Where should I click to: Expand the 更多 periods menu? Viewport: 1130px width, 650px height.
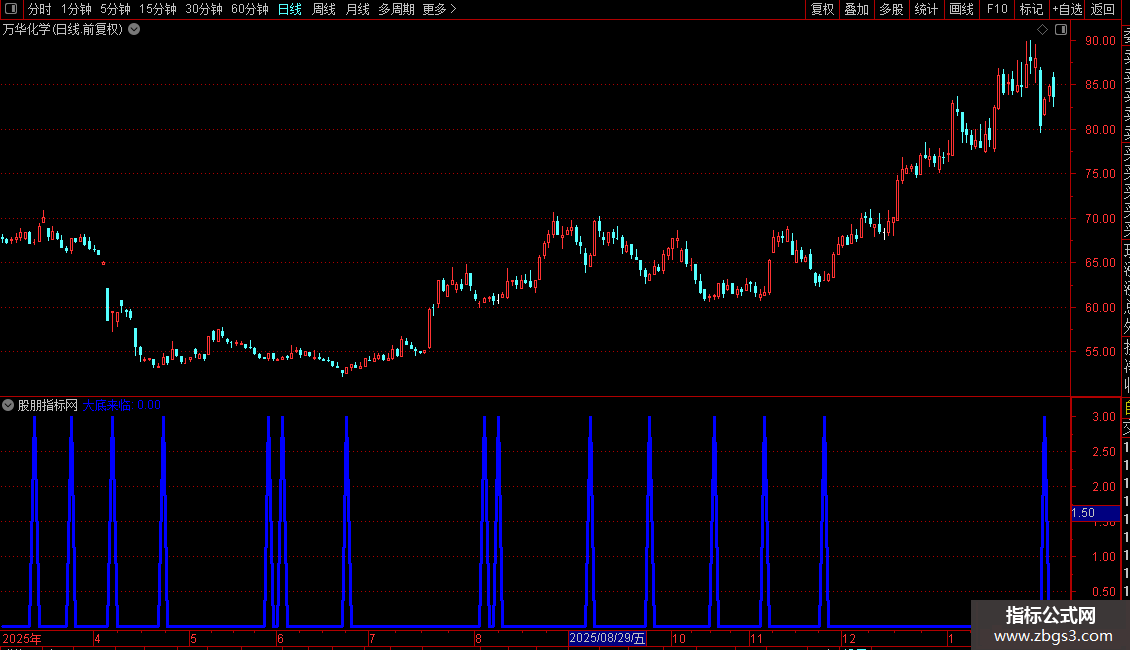click(x=440, y=9)
